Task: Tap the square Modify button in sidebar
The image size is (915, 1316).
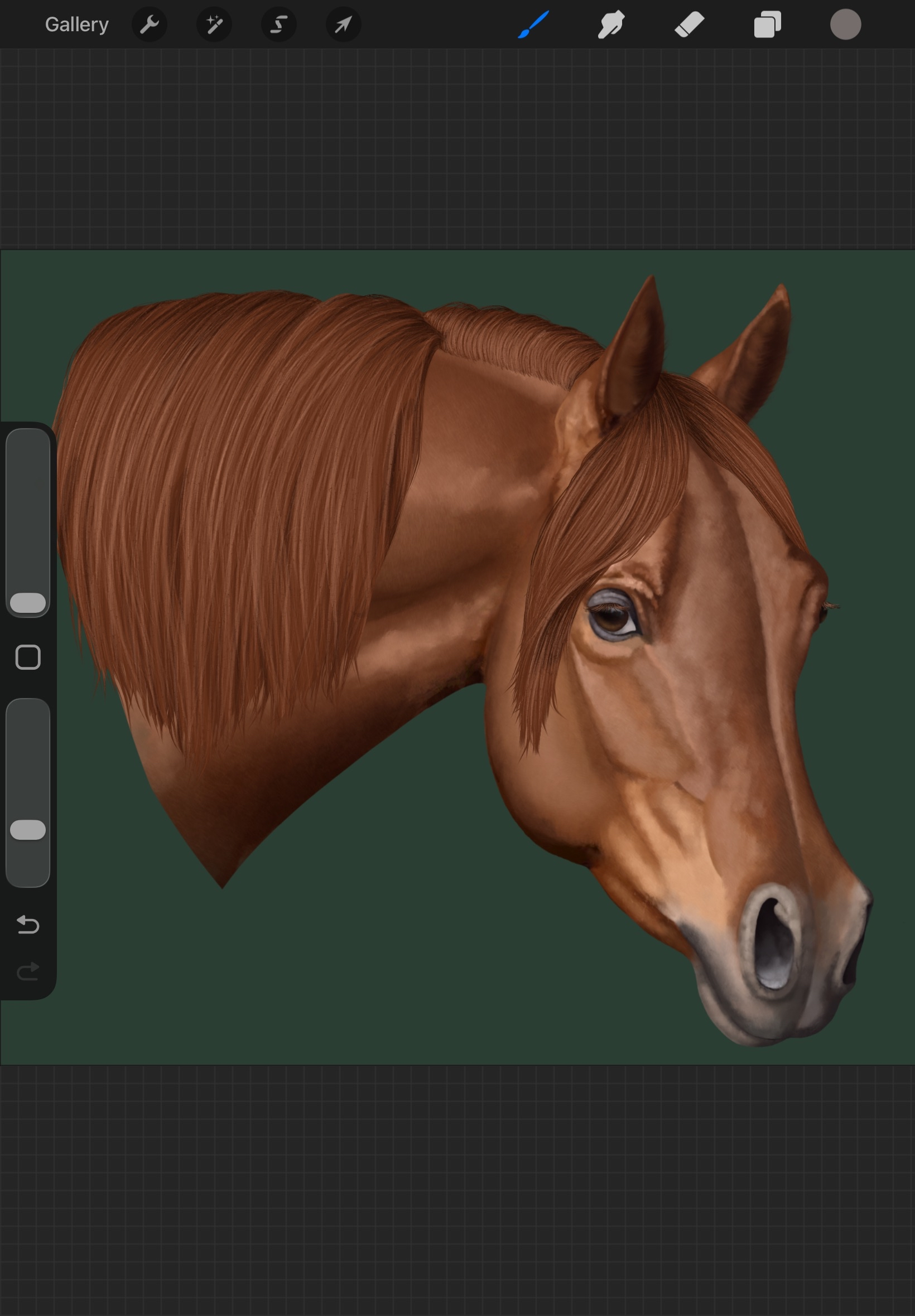Action: 27,657
